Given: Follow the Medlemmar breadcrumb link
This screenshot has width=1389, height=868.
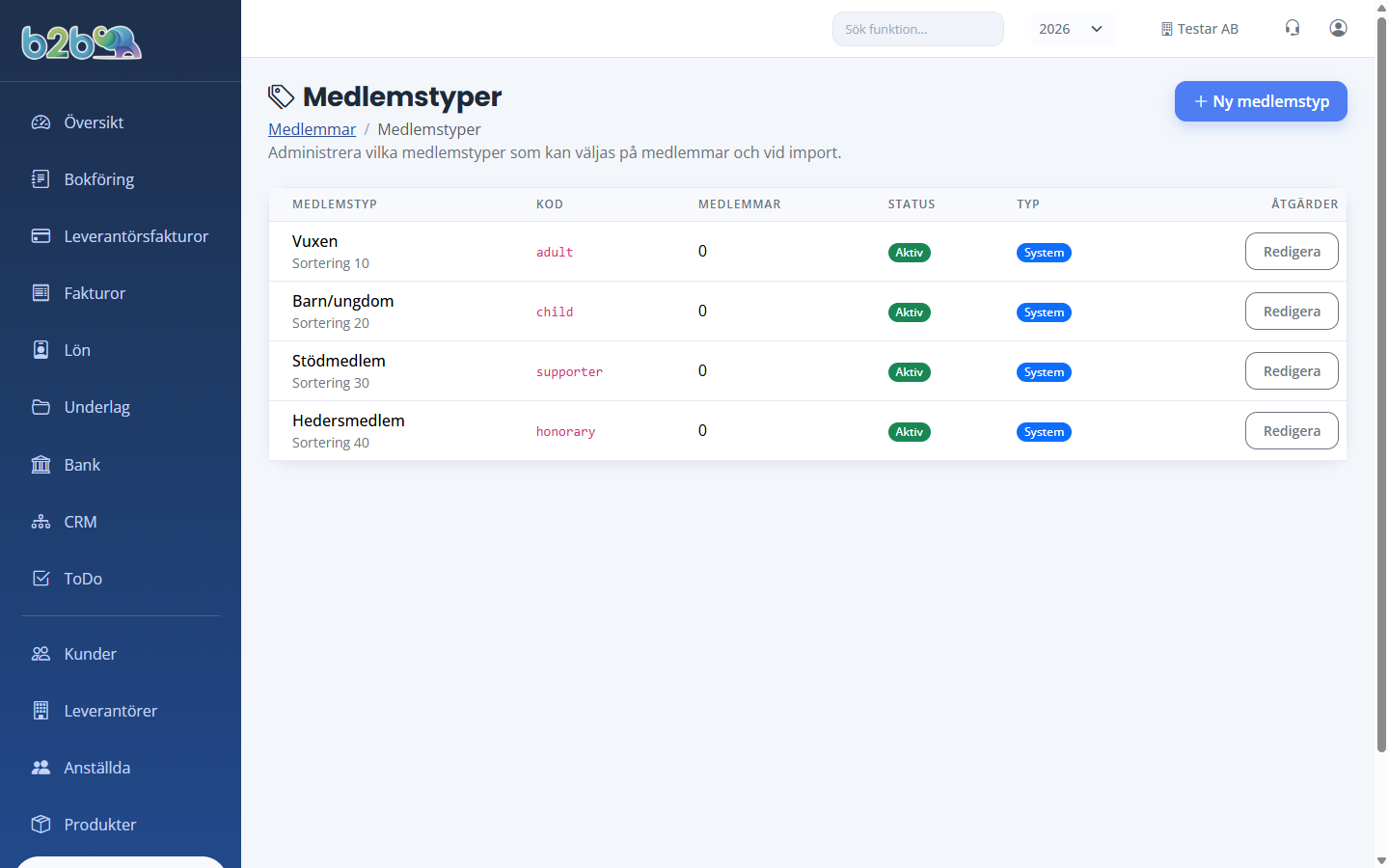Looking at the screenshot, I should click(x=312, y=129).
